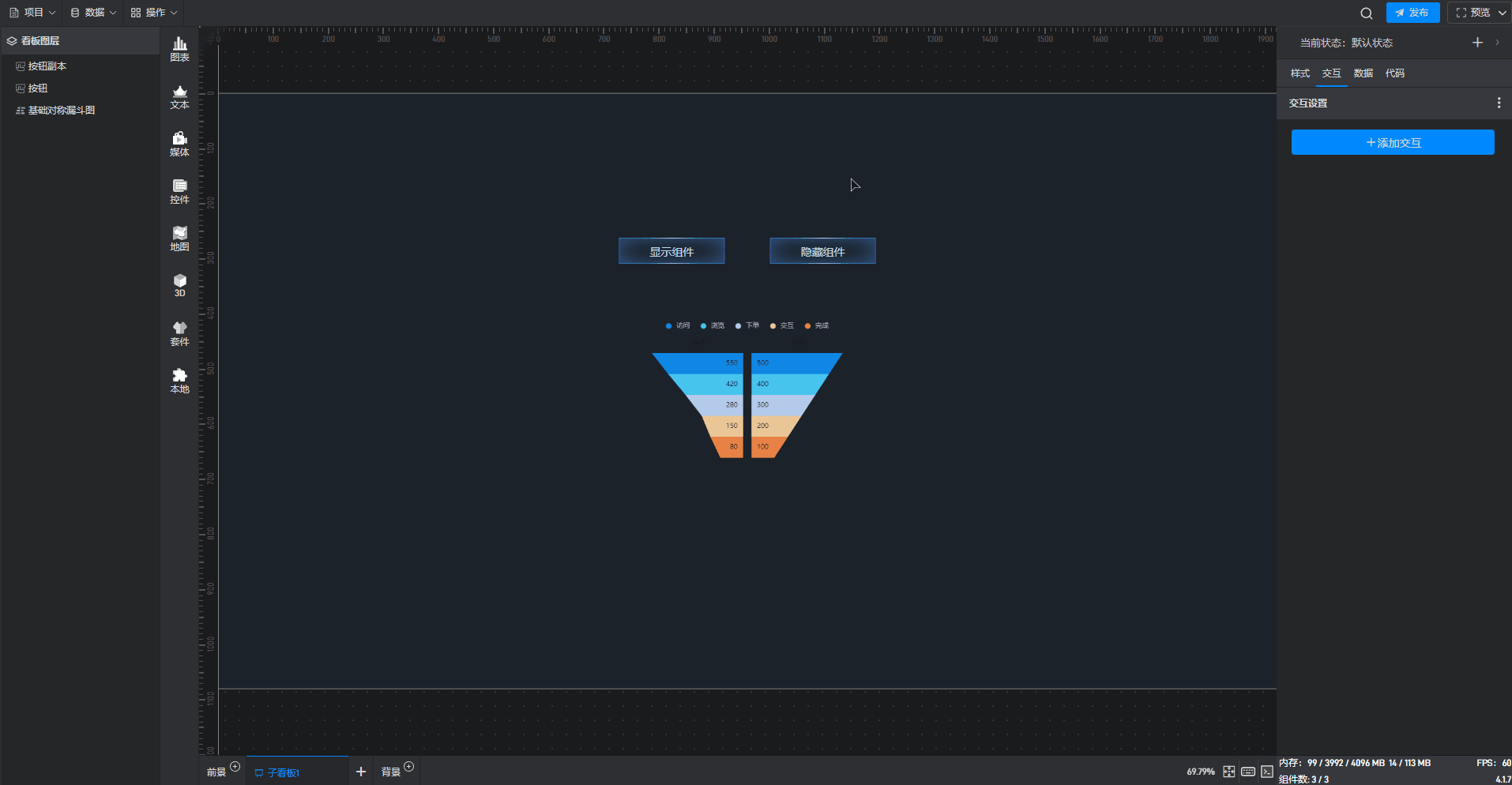Click the right funnel segment valued 300
Screen dimensions: 1512x785
782,405
